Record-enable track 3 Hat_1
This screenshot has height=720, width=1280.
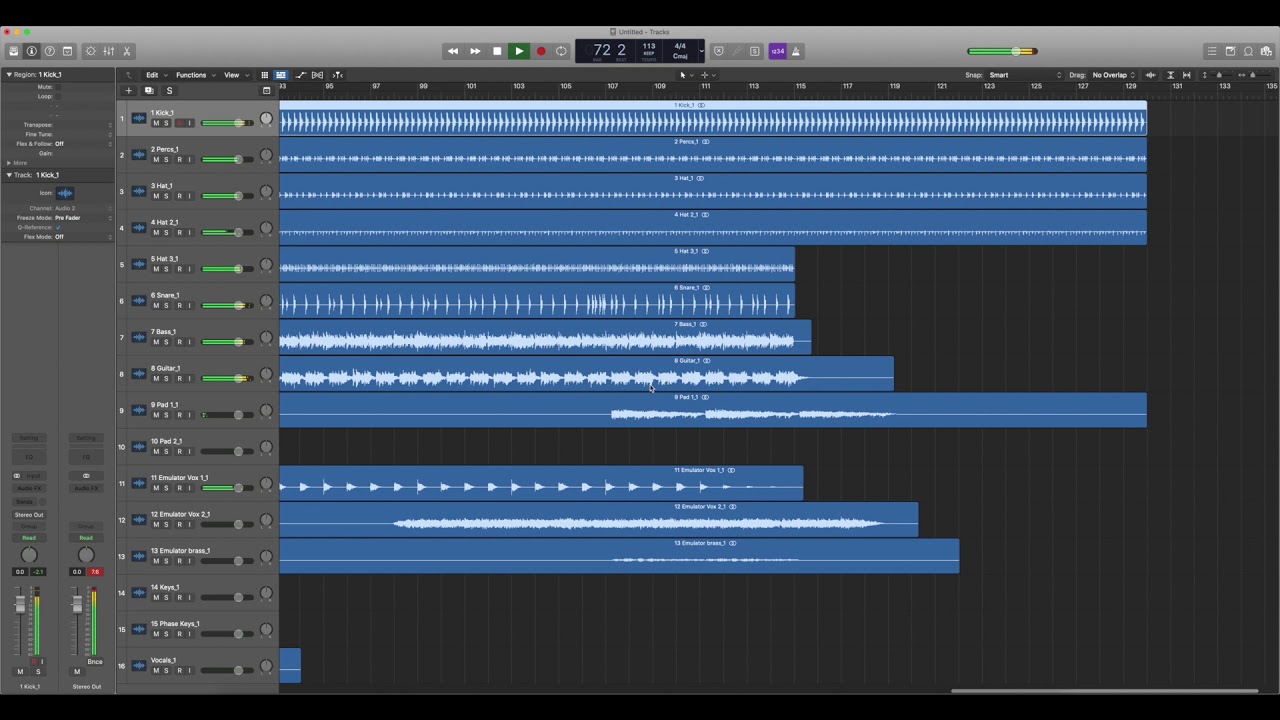pyautogui.click(x=179, y=196)
